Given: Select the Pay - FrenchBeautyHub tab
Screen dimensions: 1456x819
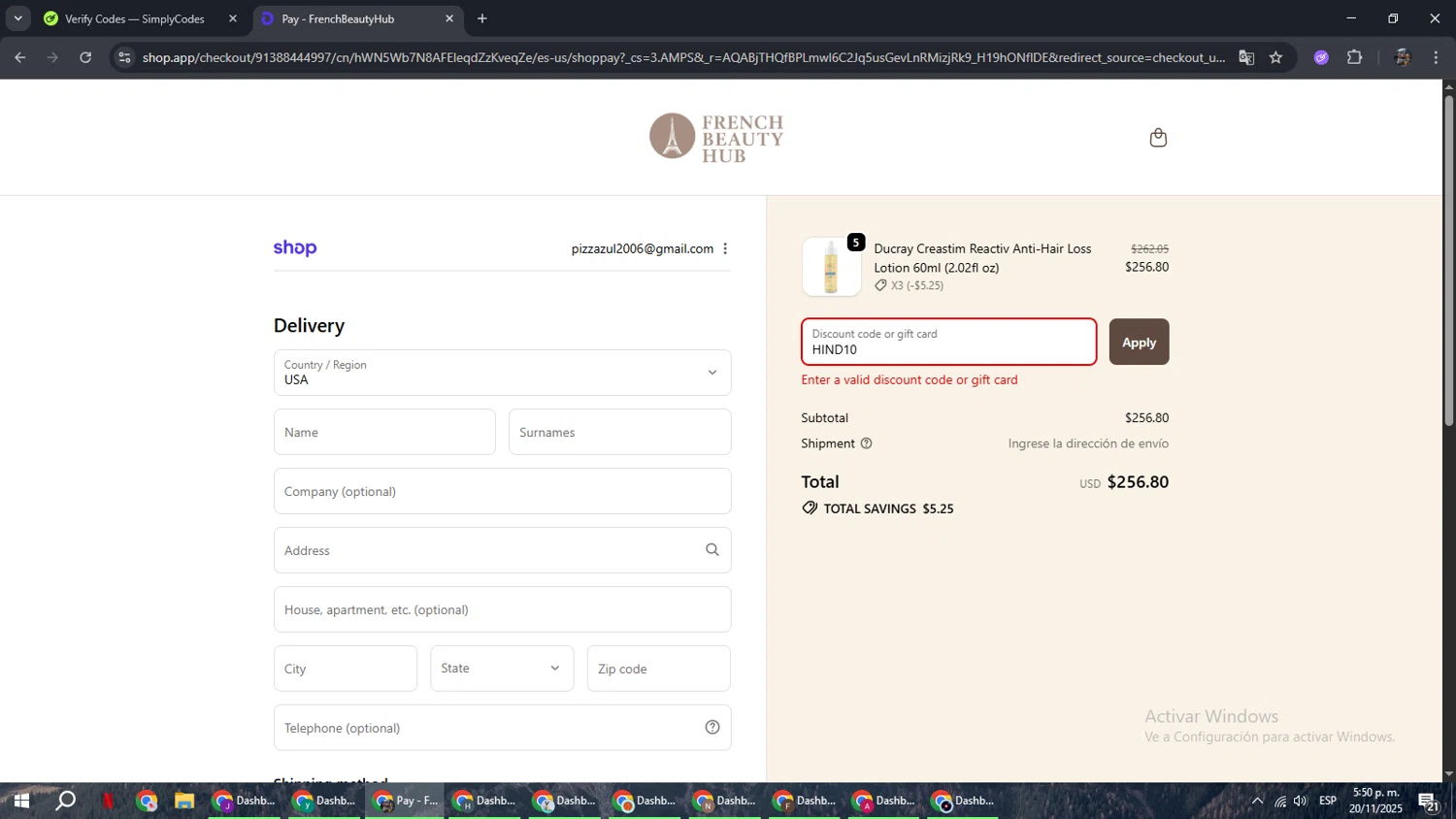Looking at the screenshot, I should 339,18.
